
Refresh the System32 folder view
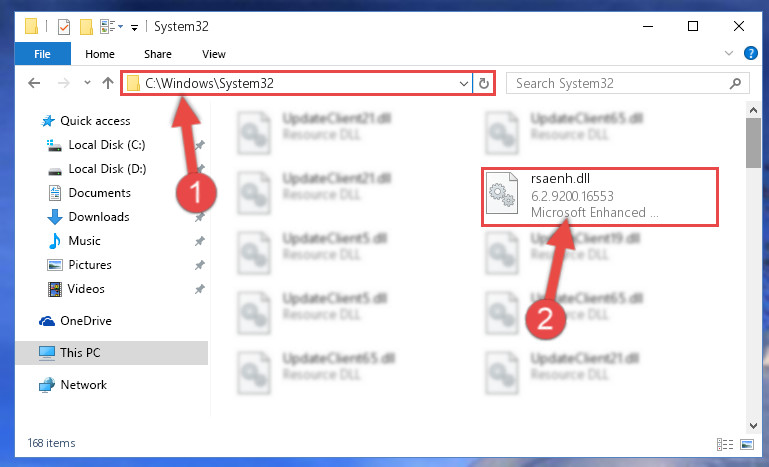tap(484, 83)
